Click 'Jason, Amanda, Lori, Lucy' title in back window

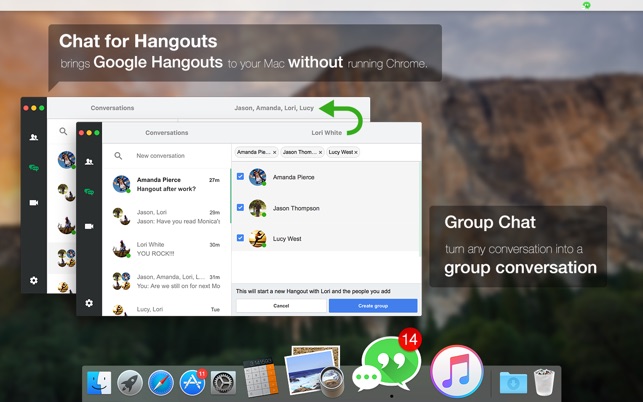274,108
